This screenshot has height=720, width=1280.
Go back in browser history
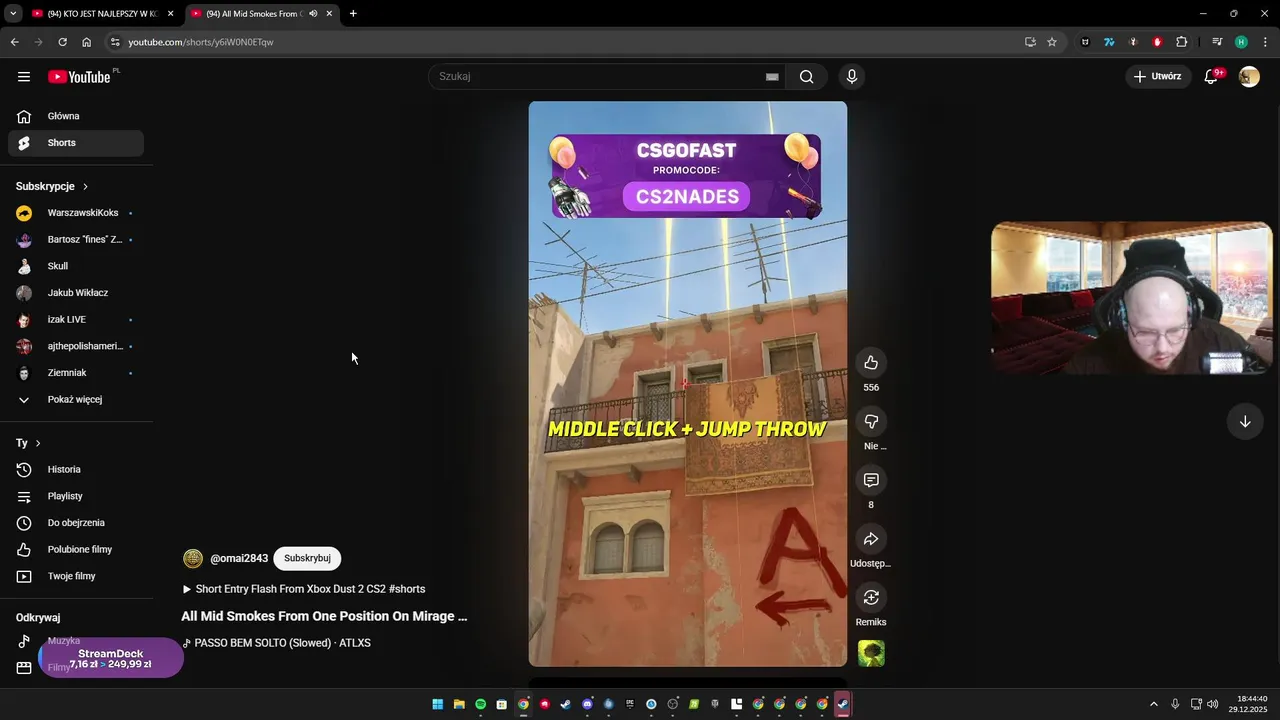point(14,42)
